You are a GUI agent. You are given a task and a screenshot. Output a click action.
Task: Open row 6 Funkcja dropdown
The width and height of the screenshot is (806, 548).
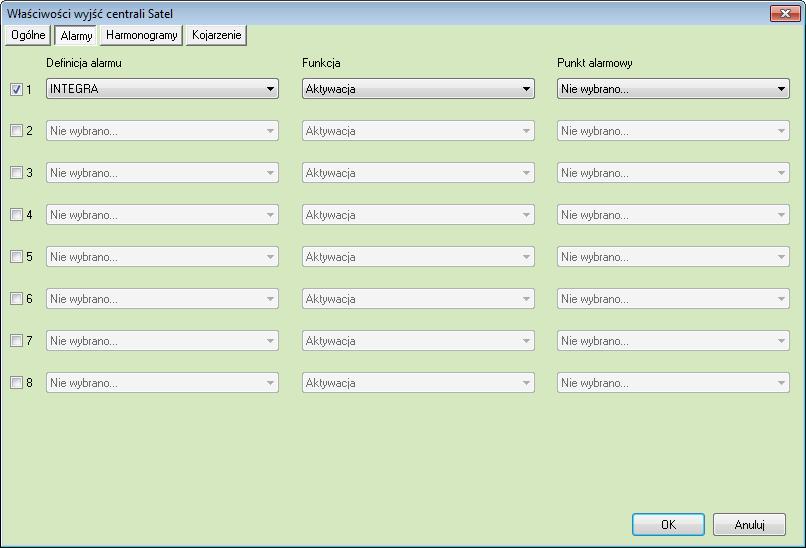tap(418, 299)
